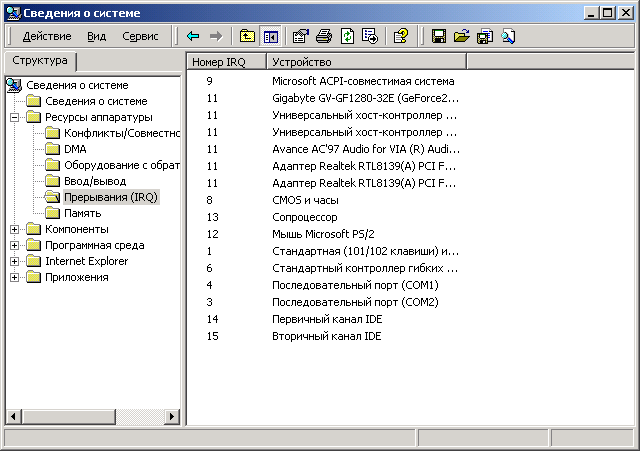Select Конфликты/Совместное tree item
The image size is (640, 451).
[x=122, y=133]
